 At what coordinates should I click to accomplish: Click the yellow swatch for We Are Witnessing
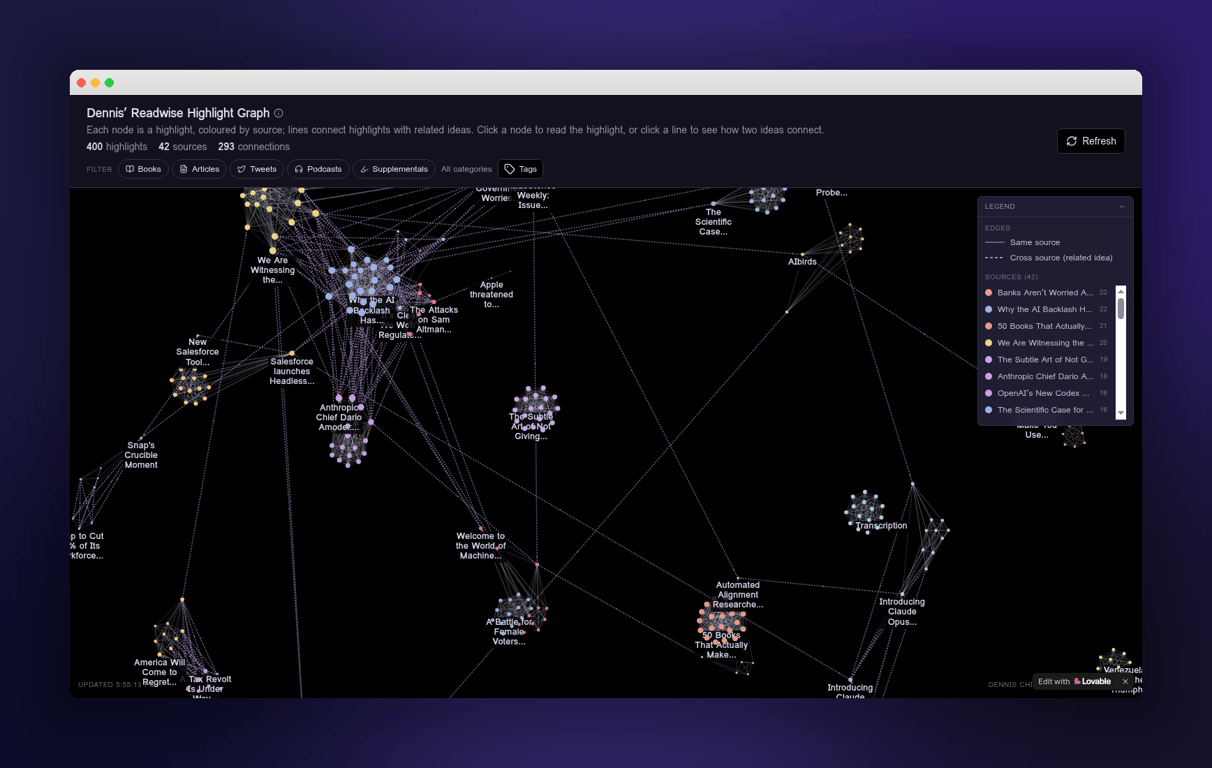(989, 343)
